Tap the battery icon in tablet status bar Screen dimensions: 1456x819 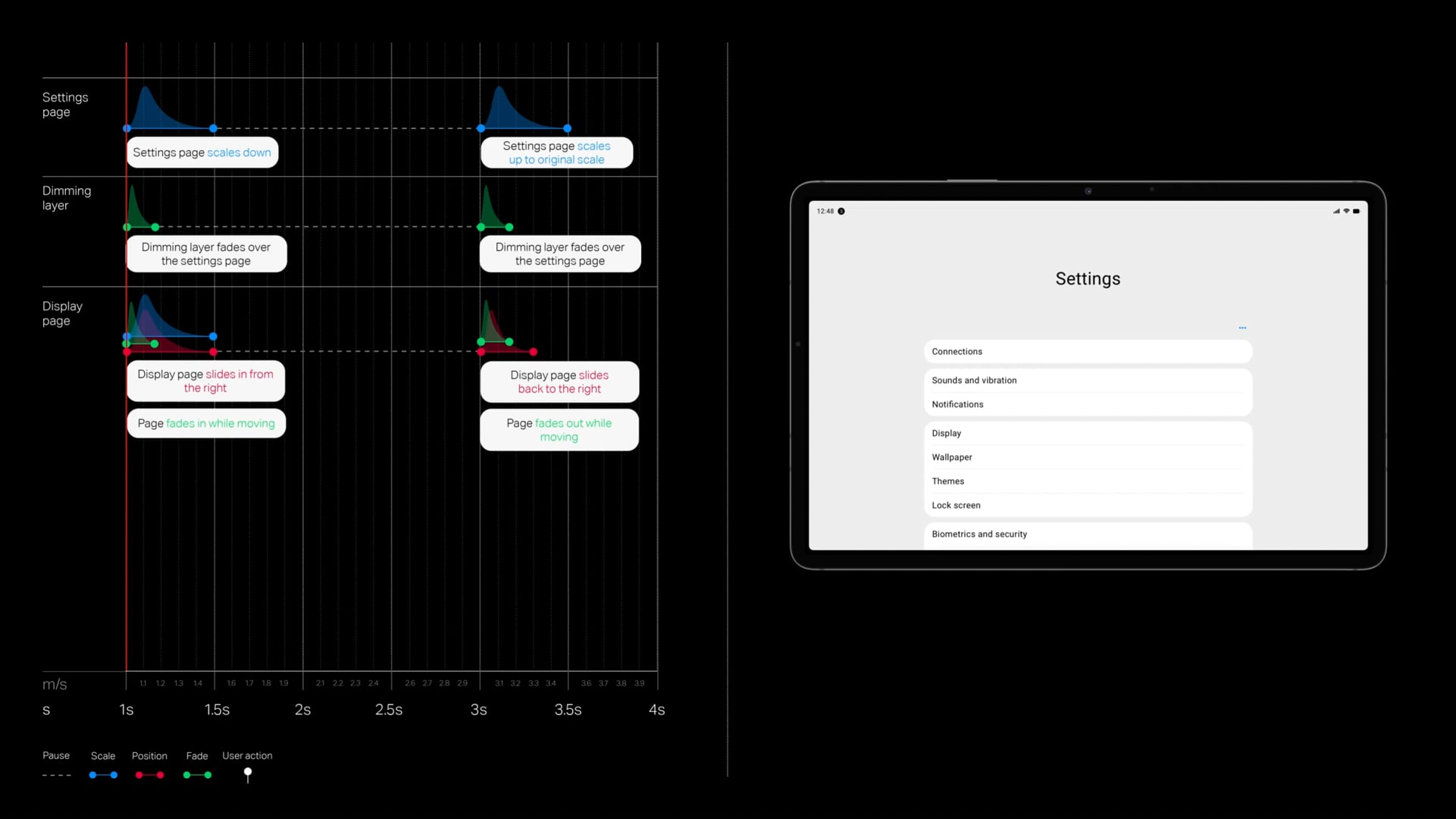pyautogui.click(x=1357, y=212)
